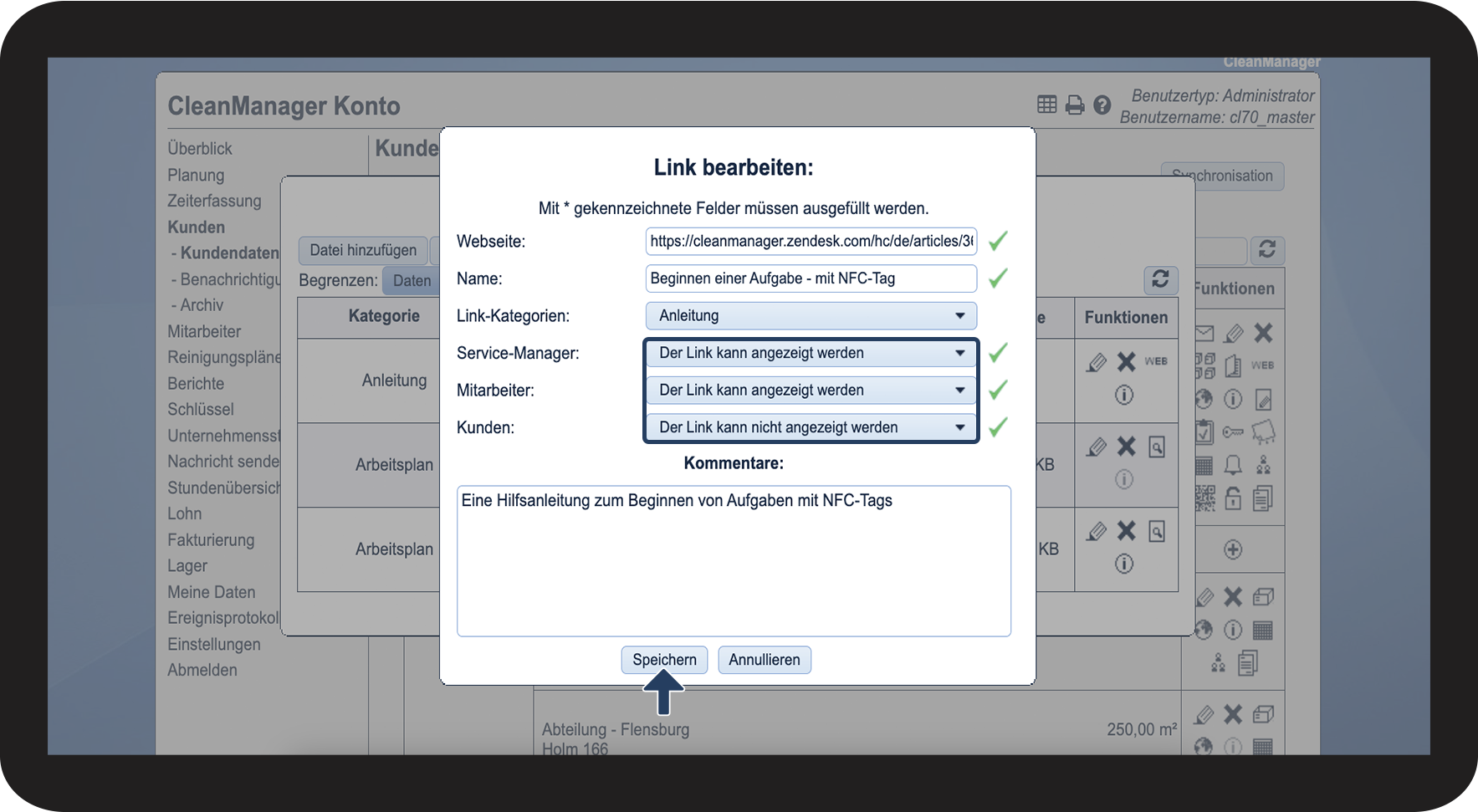Edit the Anleitung row with the pencil icon
The image size is (1478, 812).
[1096, 362]
